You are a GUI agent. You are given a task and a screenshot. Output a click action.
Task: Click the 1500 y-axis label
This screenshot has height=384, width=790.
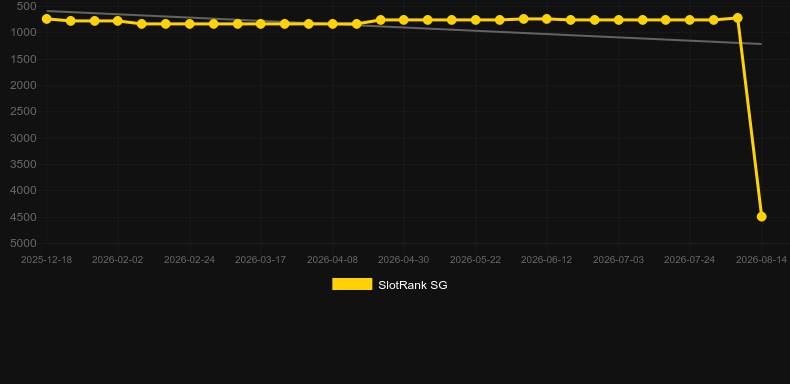tap(24, 59)
